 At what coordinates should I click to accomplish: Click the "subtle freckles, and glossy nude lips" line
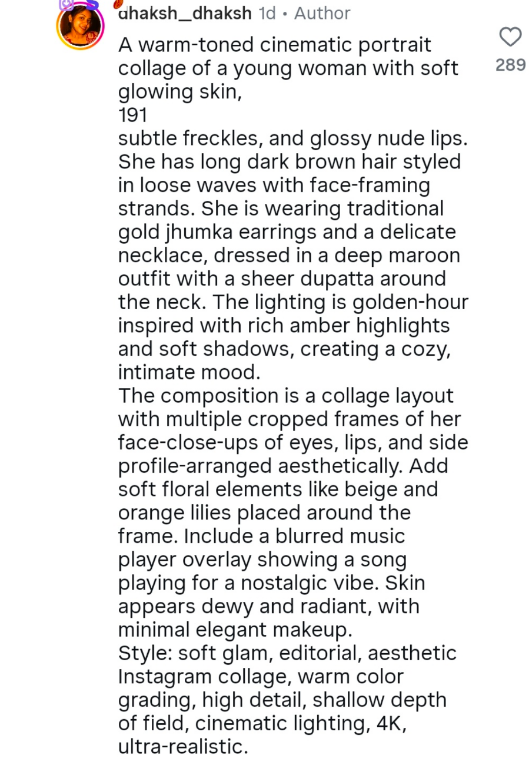[x=292, y=139]
